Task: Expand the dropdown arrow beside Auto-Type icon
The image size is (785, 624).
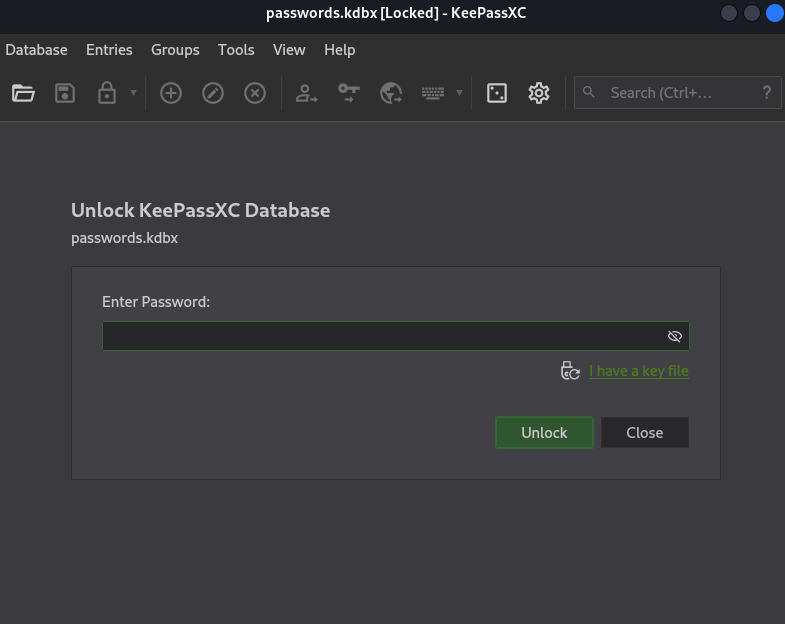Action: click(x=459, y=93)
